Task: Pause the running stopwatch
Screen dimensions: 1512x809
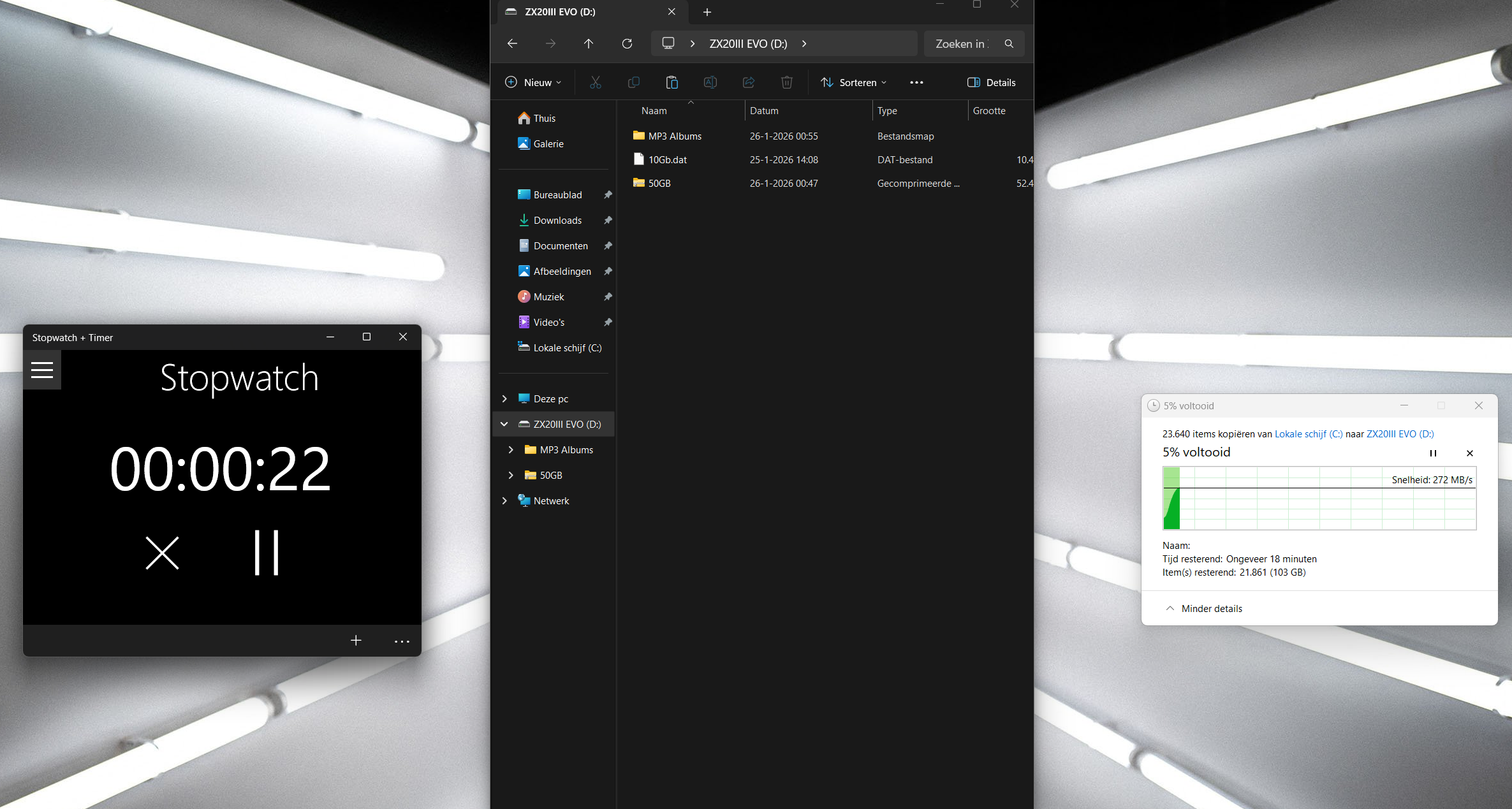Action: tap(267, 553)
